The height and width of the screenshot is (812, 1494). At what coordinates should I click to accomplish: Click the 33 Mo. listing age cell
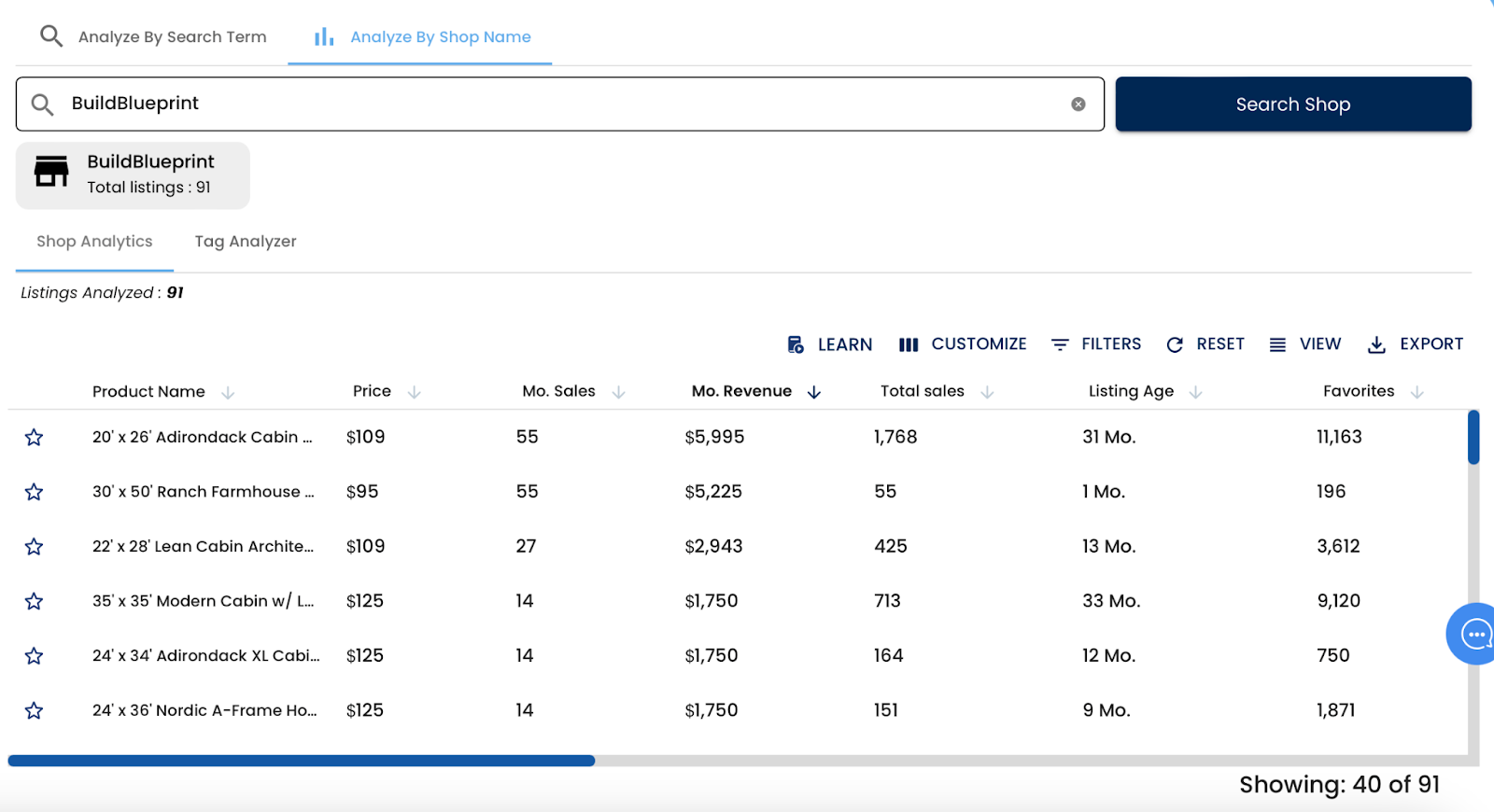click(1111, 601)
